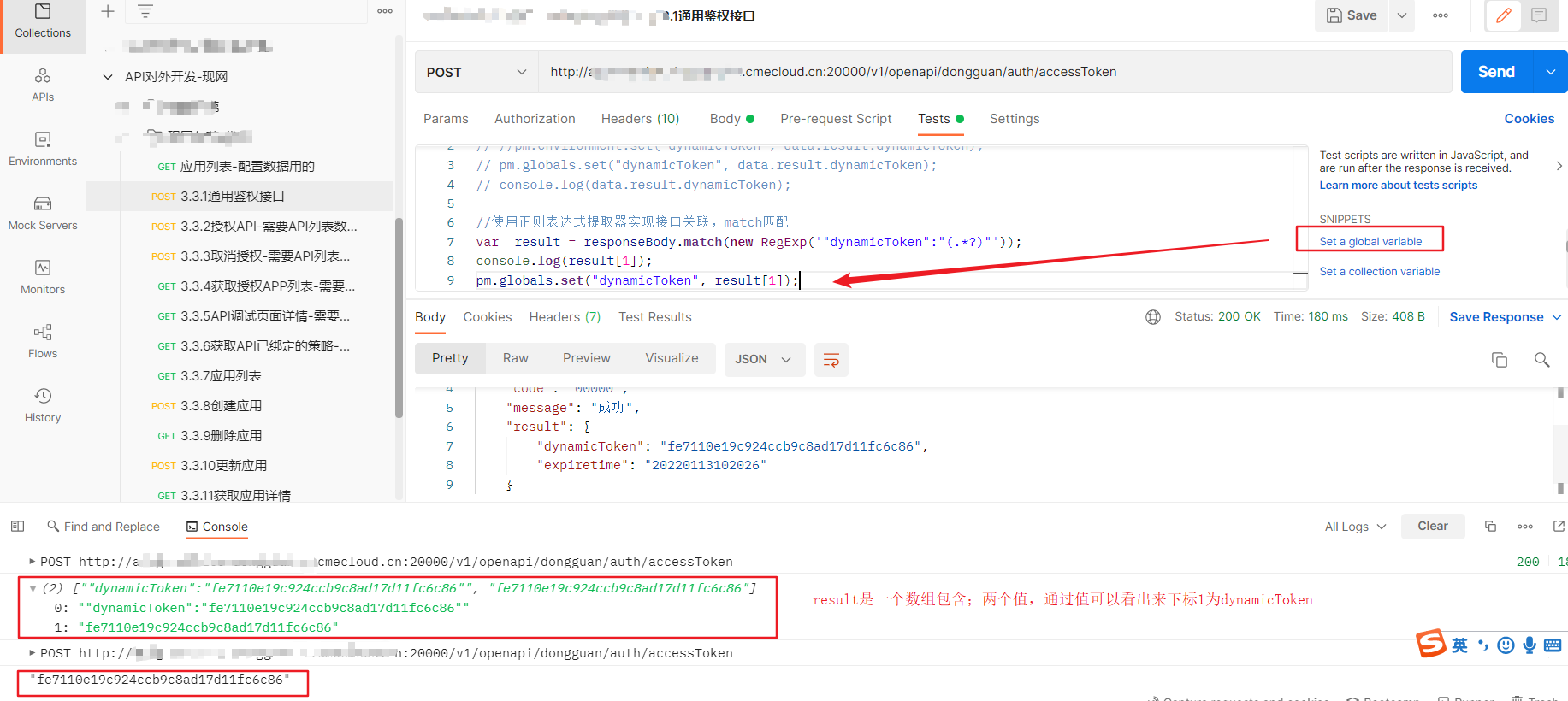Open request header more-actions menu

click(1441, 15)
